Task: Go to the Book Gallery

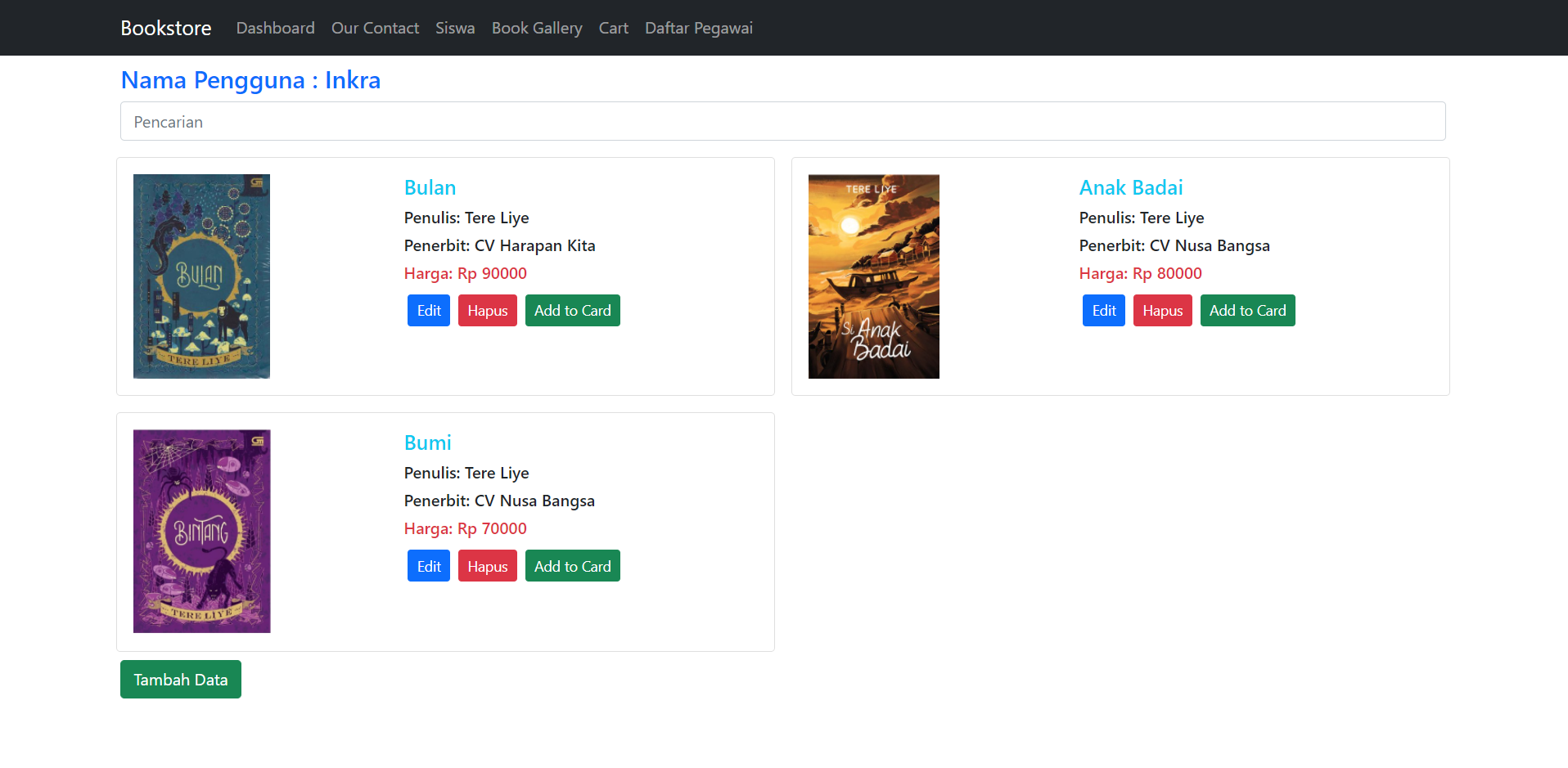Action: [x=537, y=27]
